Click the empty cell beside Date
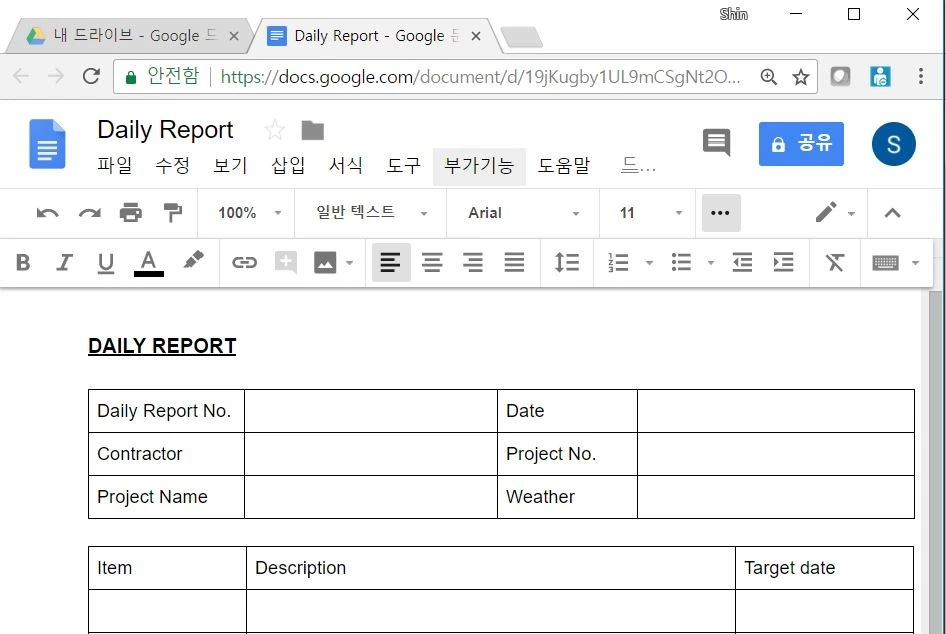The height and width of the screenshot is (634, 946). (776, 411)
